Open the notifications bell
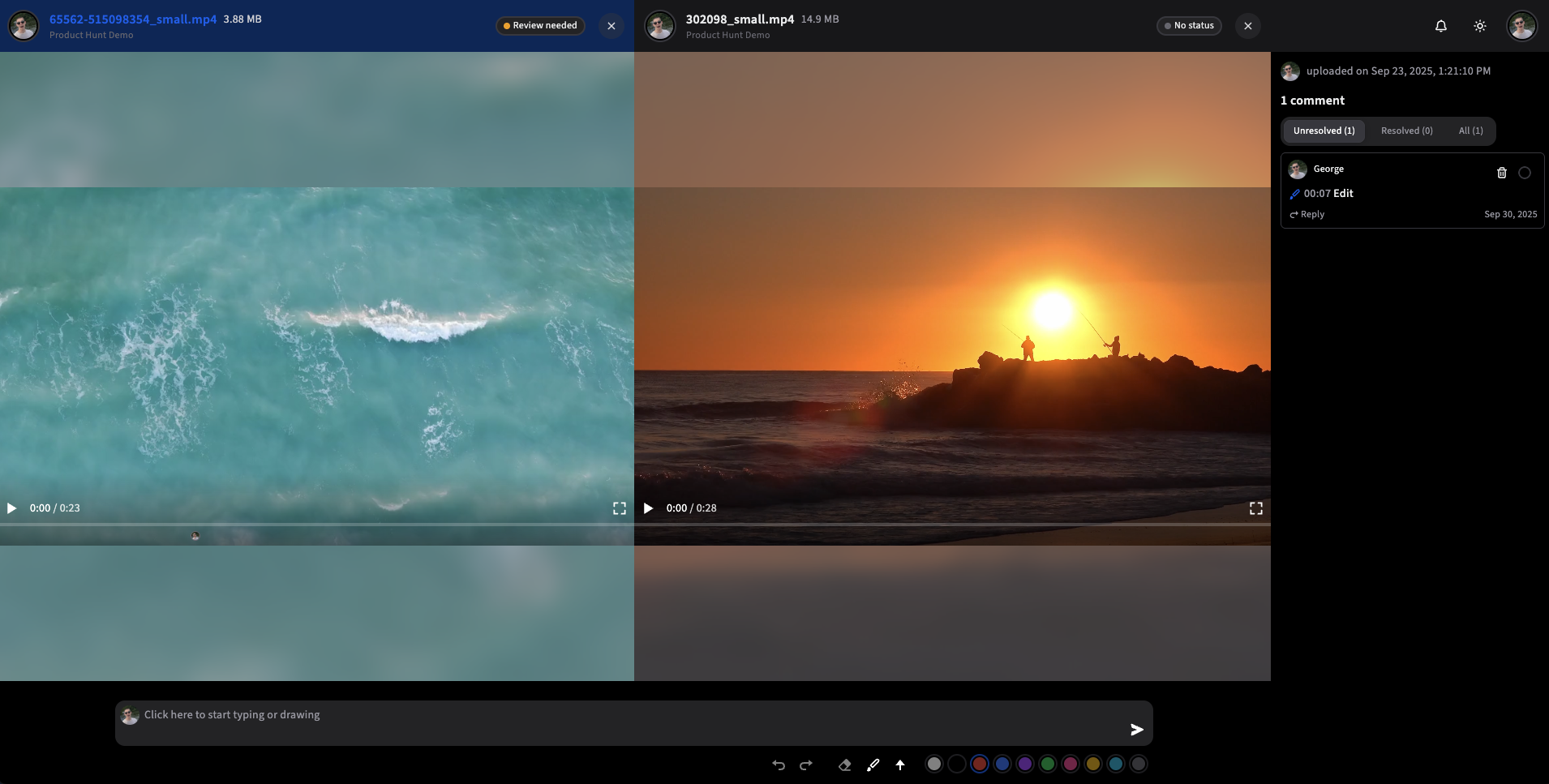This screenshot has height=784, width=1549. pyautogui.click(x=1440, y=26)
